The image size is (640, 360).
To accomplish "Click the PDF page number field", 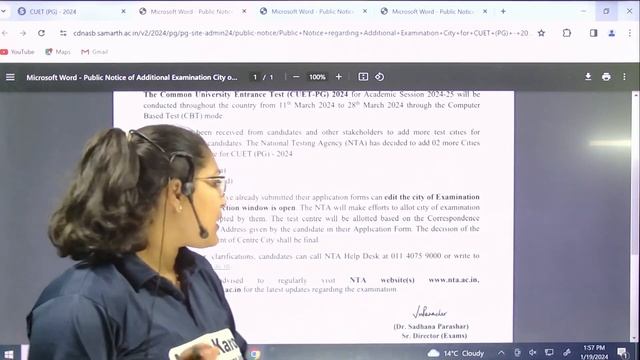I will click(x=255, y=77).
